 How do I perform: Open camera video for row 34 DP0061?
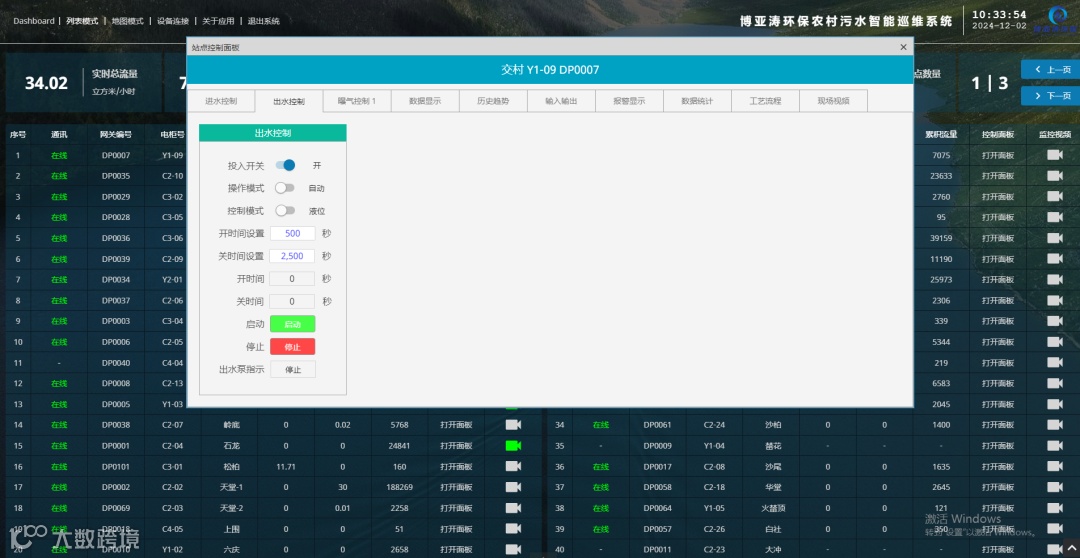point(1055,425)
